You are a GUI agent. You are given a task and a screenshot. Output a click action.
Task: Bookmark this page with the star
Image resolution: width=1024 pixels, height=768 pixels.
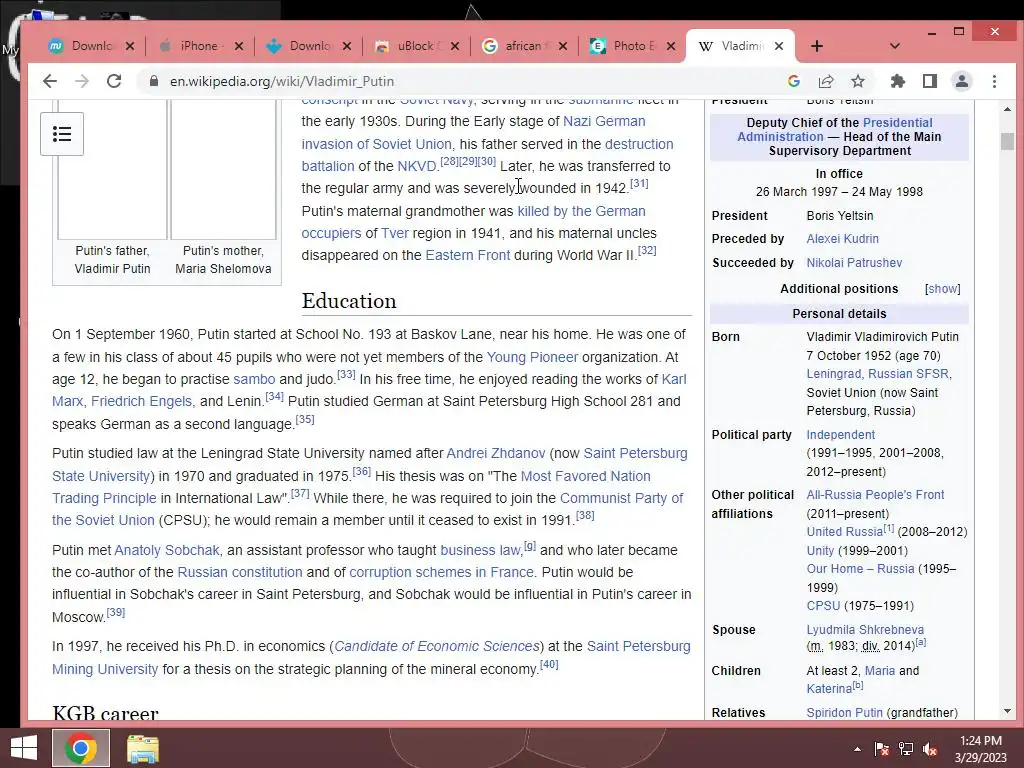coord(858,81)
